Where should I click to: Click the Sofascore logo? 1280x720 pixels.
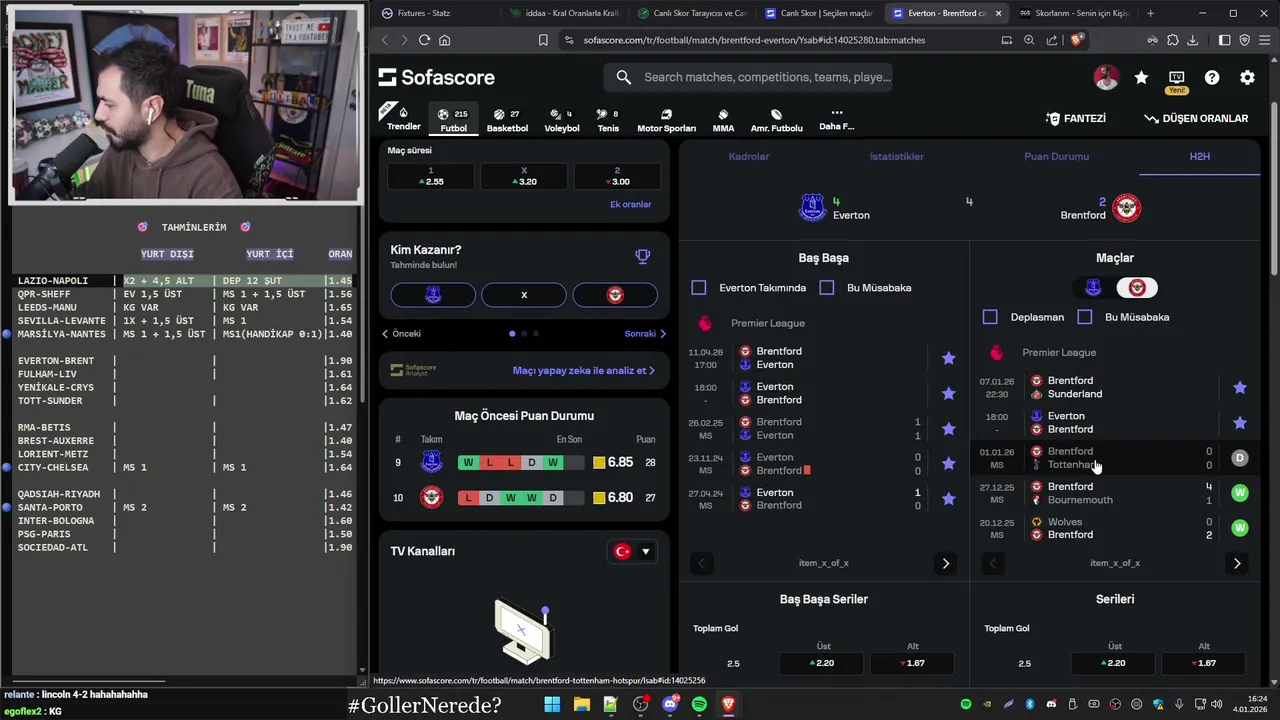click(437, 77)
